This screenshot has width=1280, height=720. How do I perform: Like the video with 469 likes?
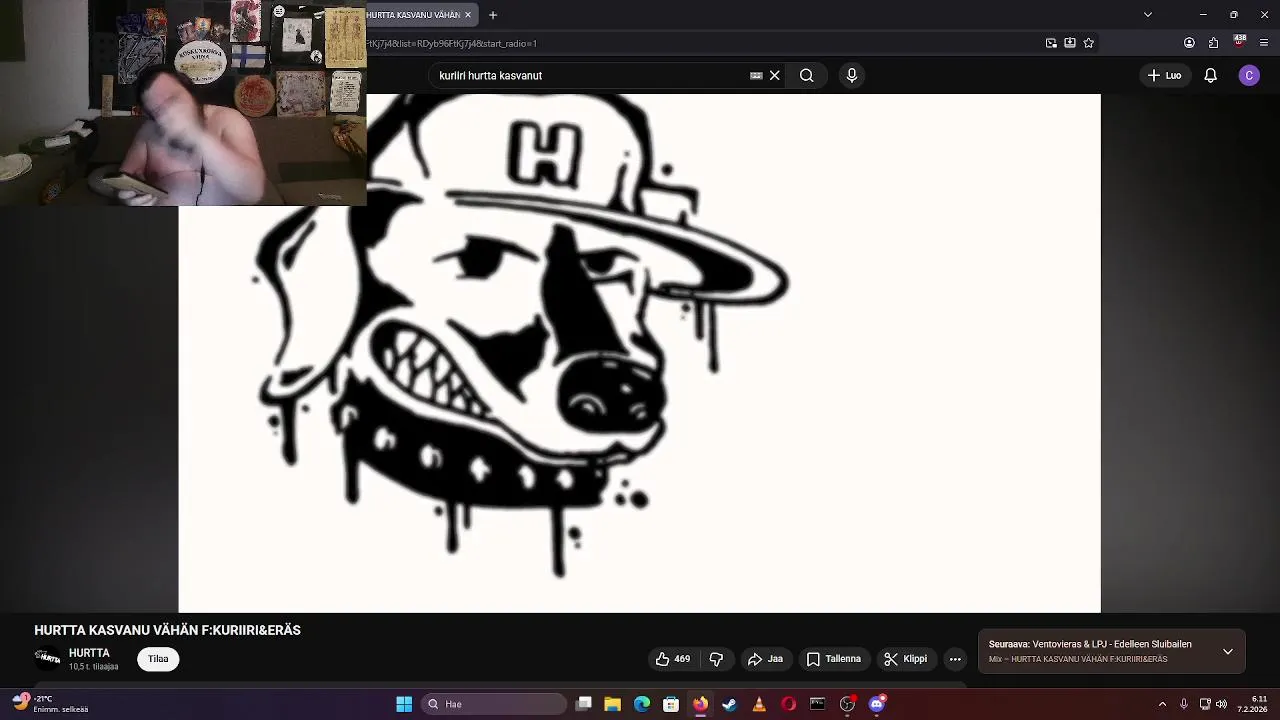672,659
